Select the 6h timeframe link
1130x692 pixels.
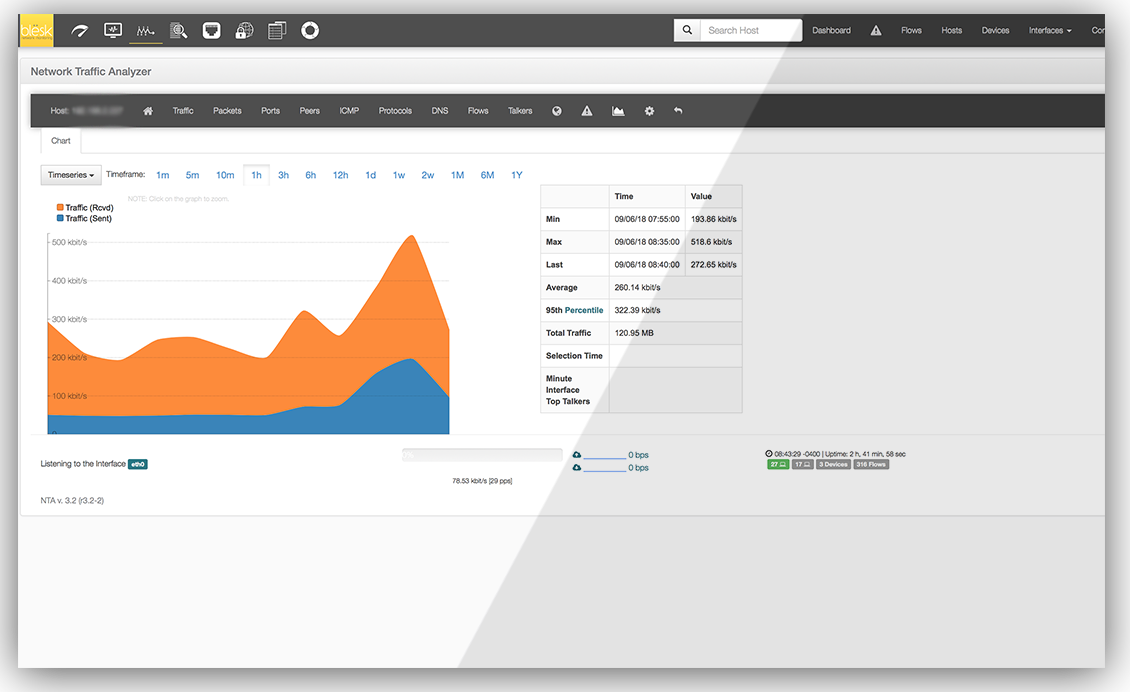pyautogui.click(x=311, y=175)
